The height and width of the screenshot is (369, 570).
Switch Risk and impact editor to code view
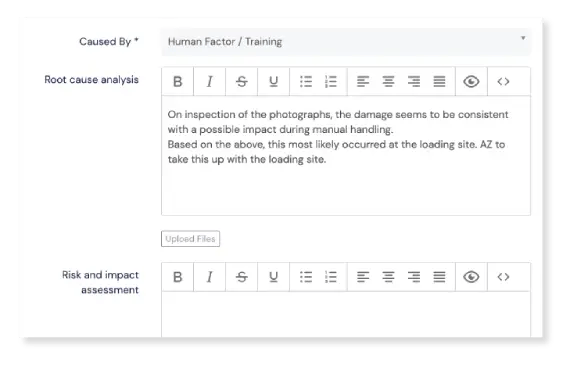pyautogui.click(x=503, y=277)
